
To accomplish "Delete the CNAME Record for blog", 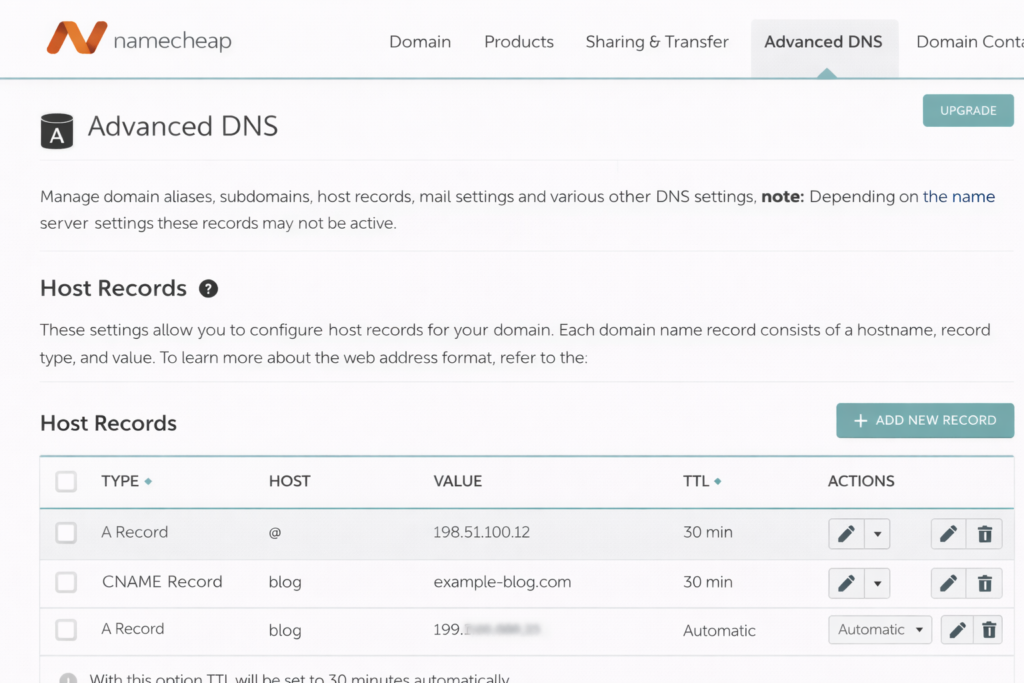I will tap(985, 582).
